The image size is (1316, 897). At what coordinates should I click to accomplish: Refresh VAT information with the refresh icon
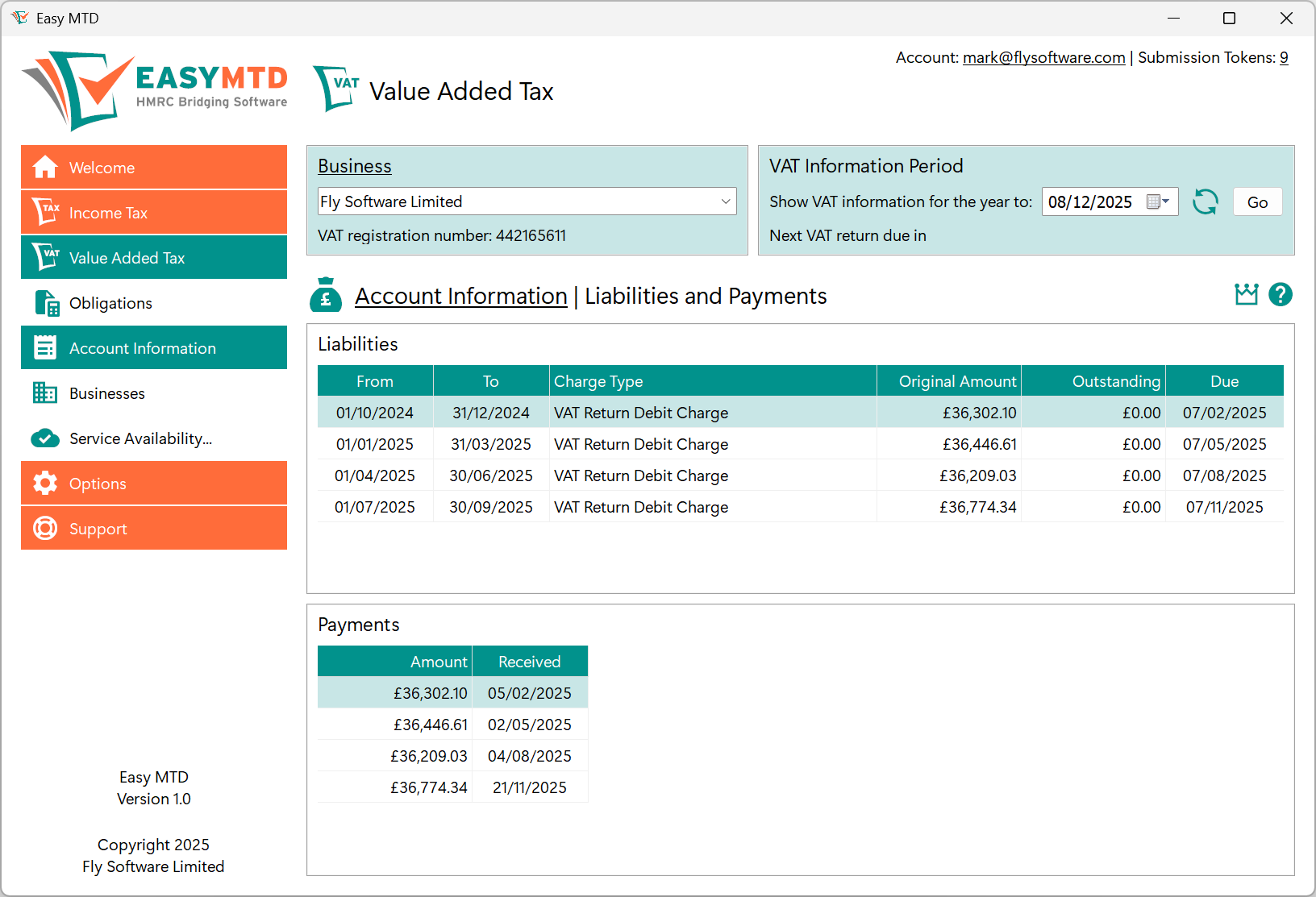tap(1206, 201)
